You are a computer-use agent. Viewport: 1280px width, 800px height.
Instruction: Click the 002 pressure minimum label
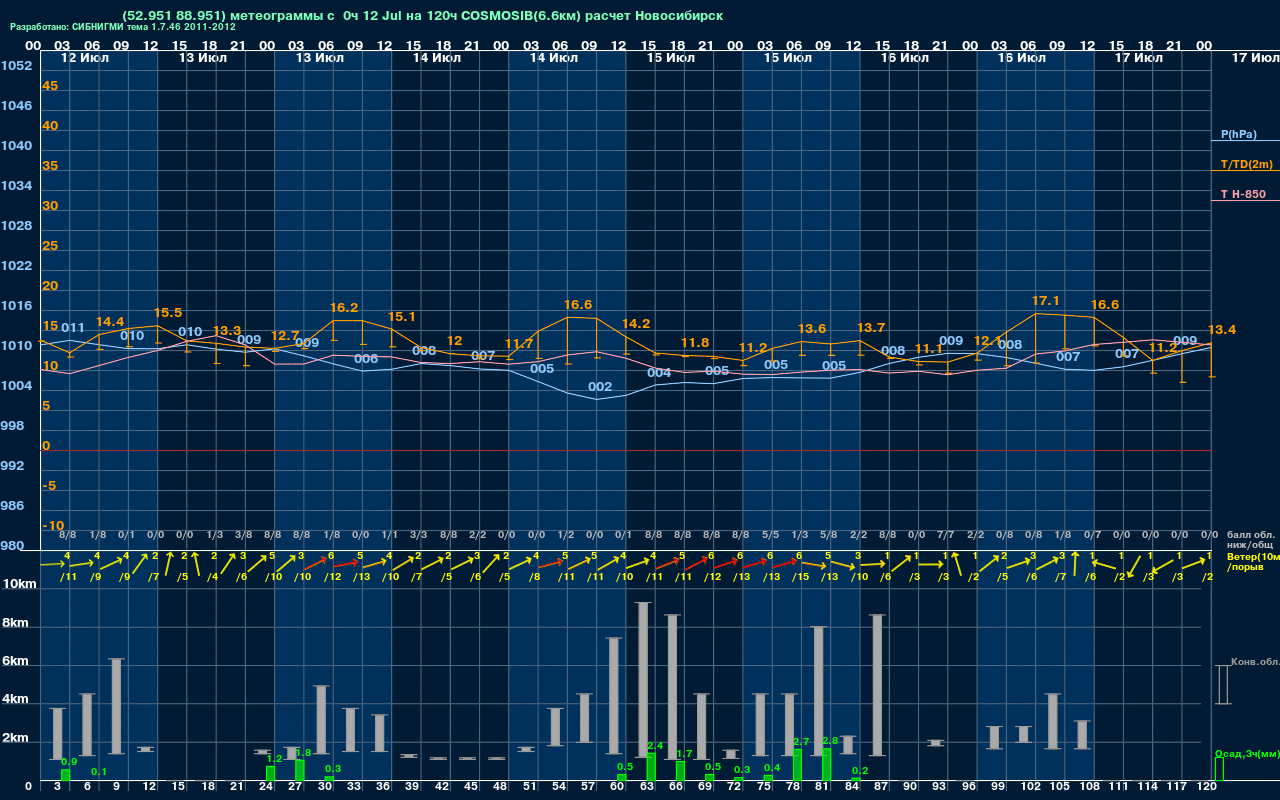click(600, 387)
